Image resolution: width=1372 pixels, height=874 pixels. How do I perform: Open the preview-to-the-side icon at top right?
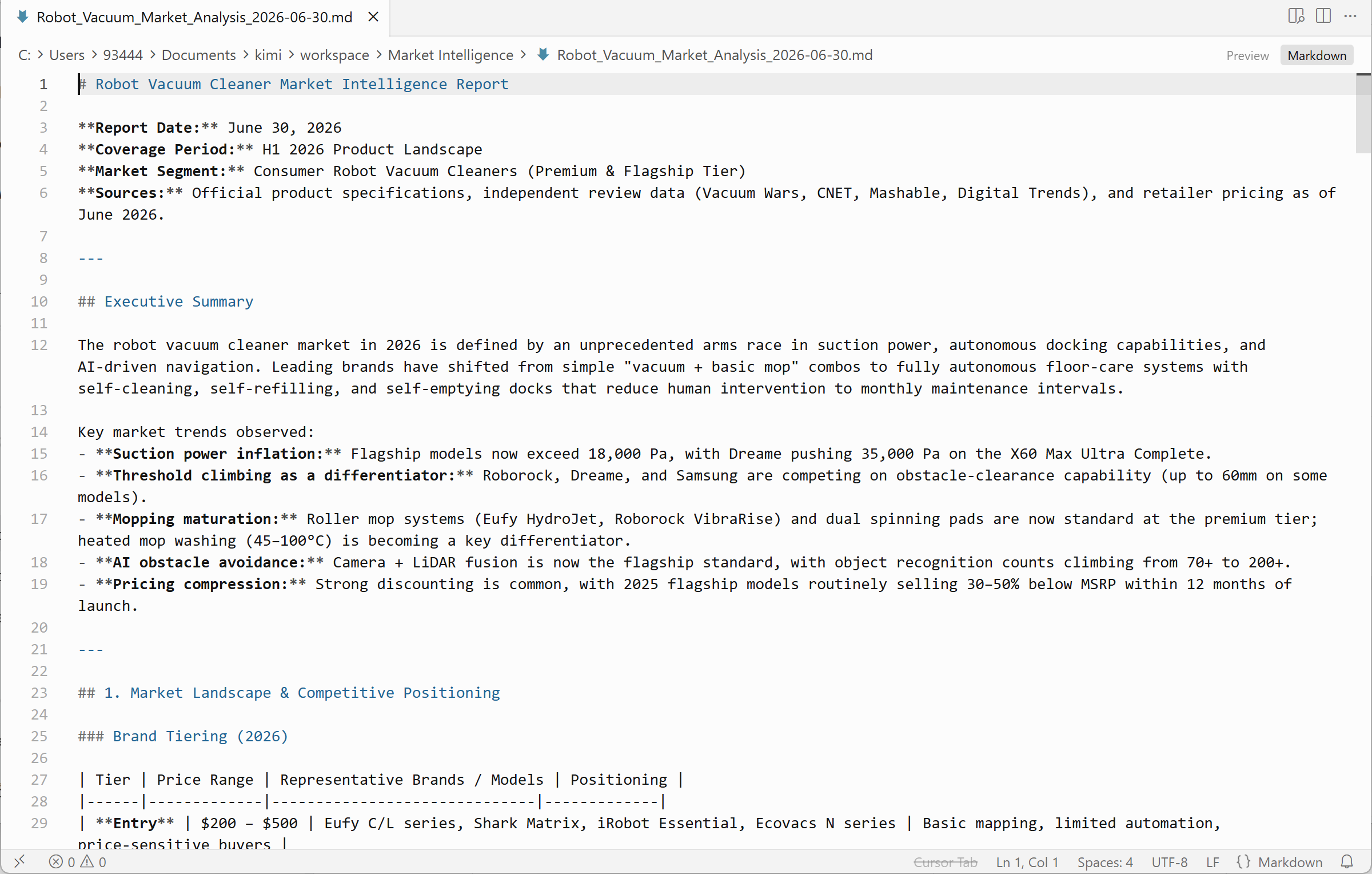click(x=1296, y=16)
